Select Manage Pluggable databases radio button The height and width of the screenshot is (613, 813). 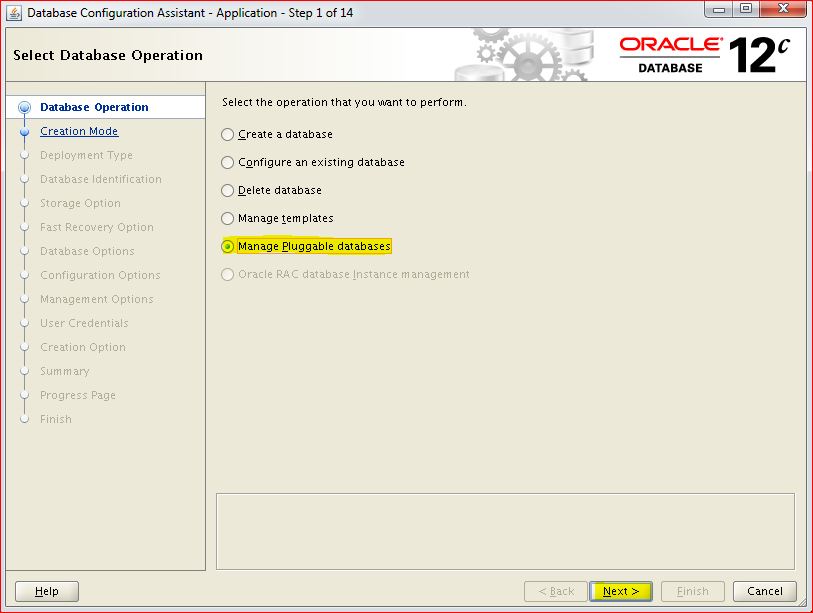[228, 246]
